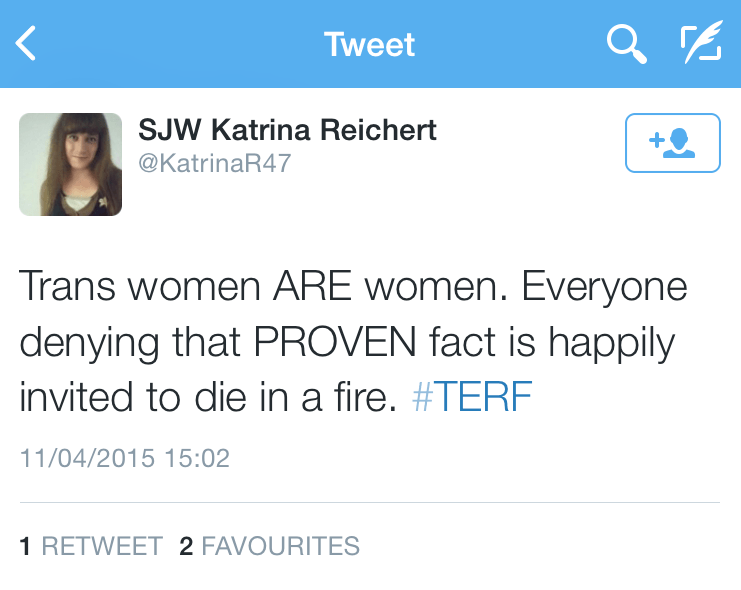Viewport: 741px width, 590px height.
Task: Compose a new tweet with quill icon
Action: click(x=701, y=44)
